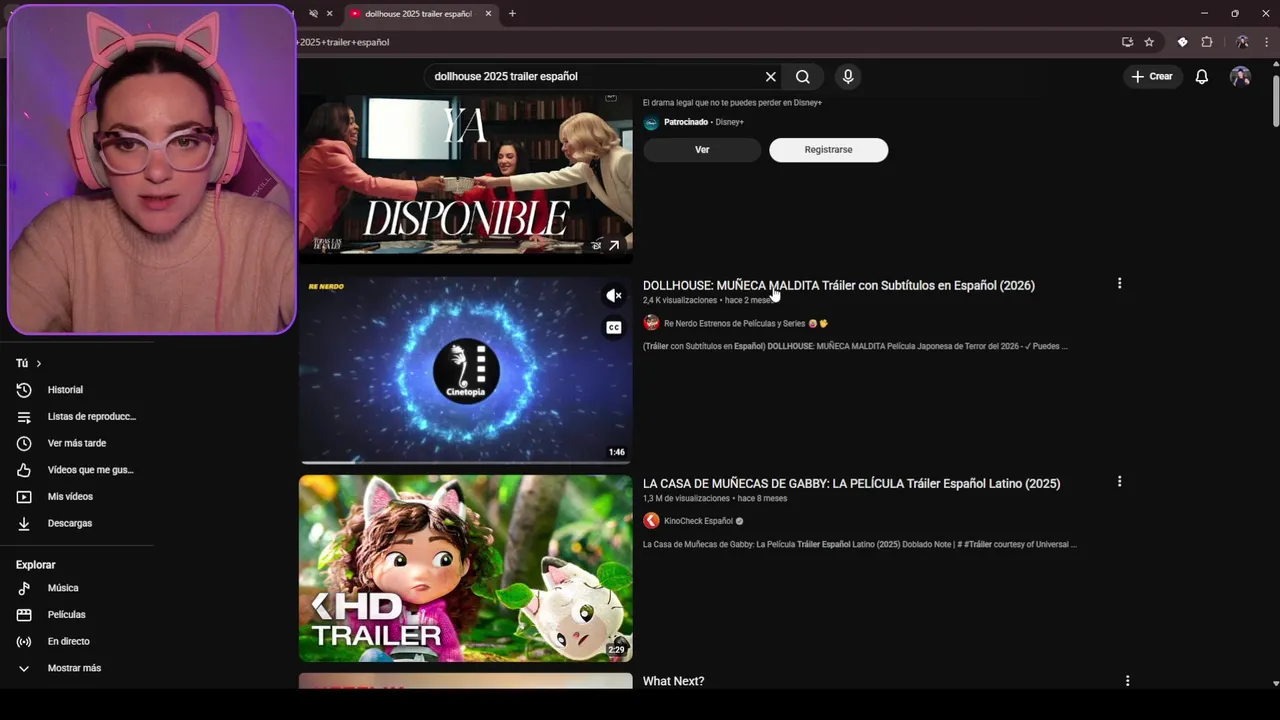The width and height of the screenshot is (1280, 720).
Task: Close the dollhouse 2025 trailer tab
Action: click(488, 14)
